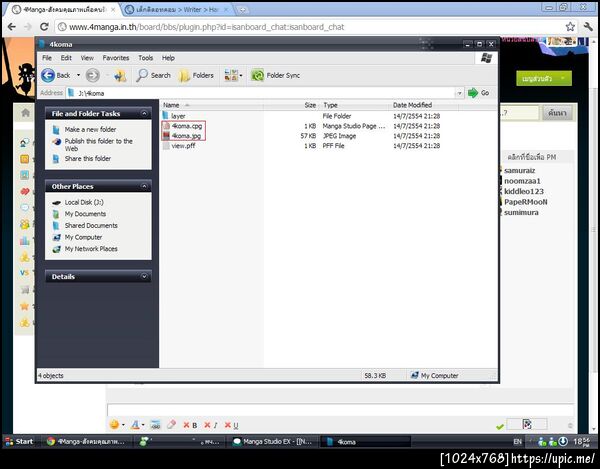This screenshot has width=600, height=469.
Task: Click the Back arrow icon in Explorer
Action: click(48, 75)
